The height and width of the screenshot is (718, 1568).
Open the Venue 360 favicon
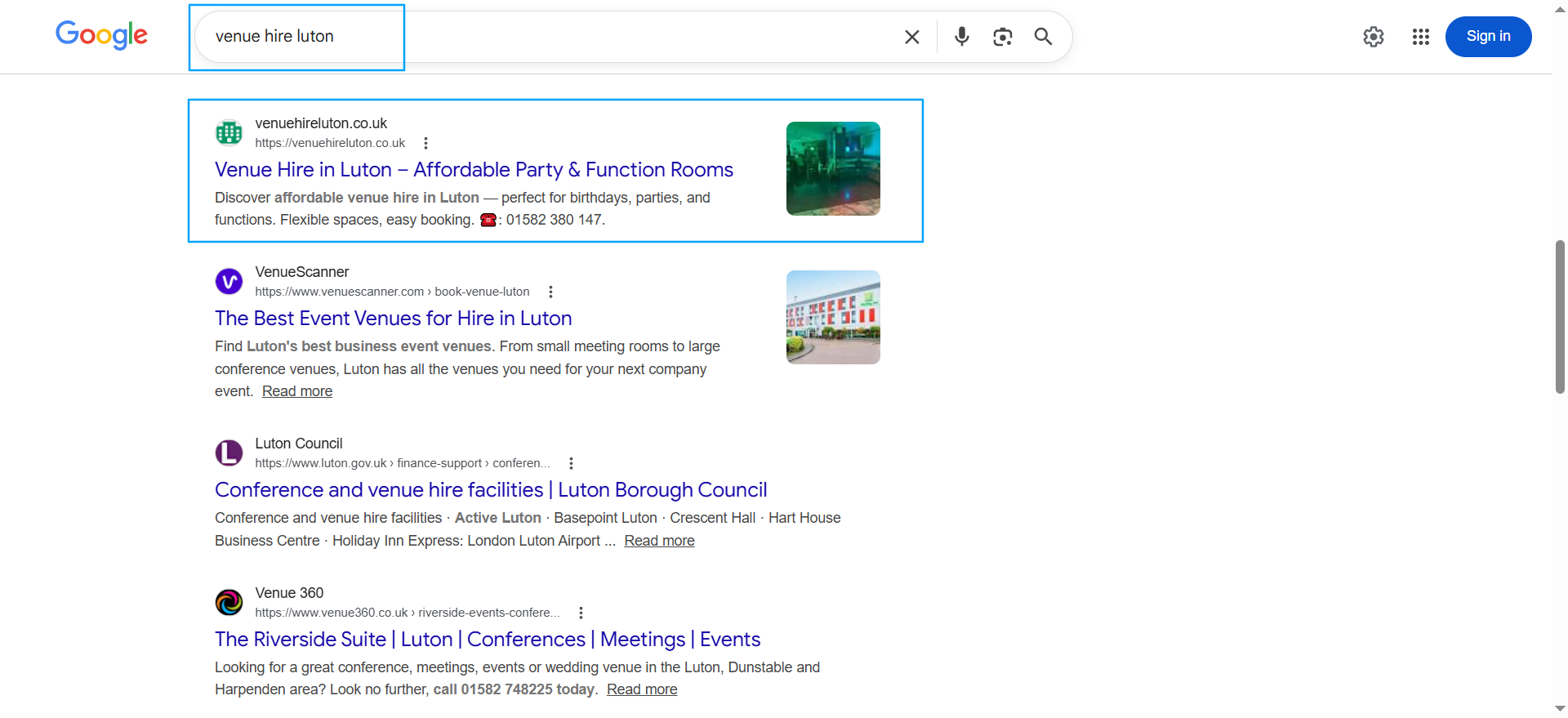[x=229, y=602]
